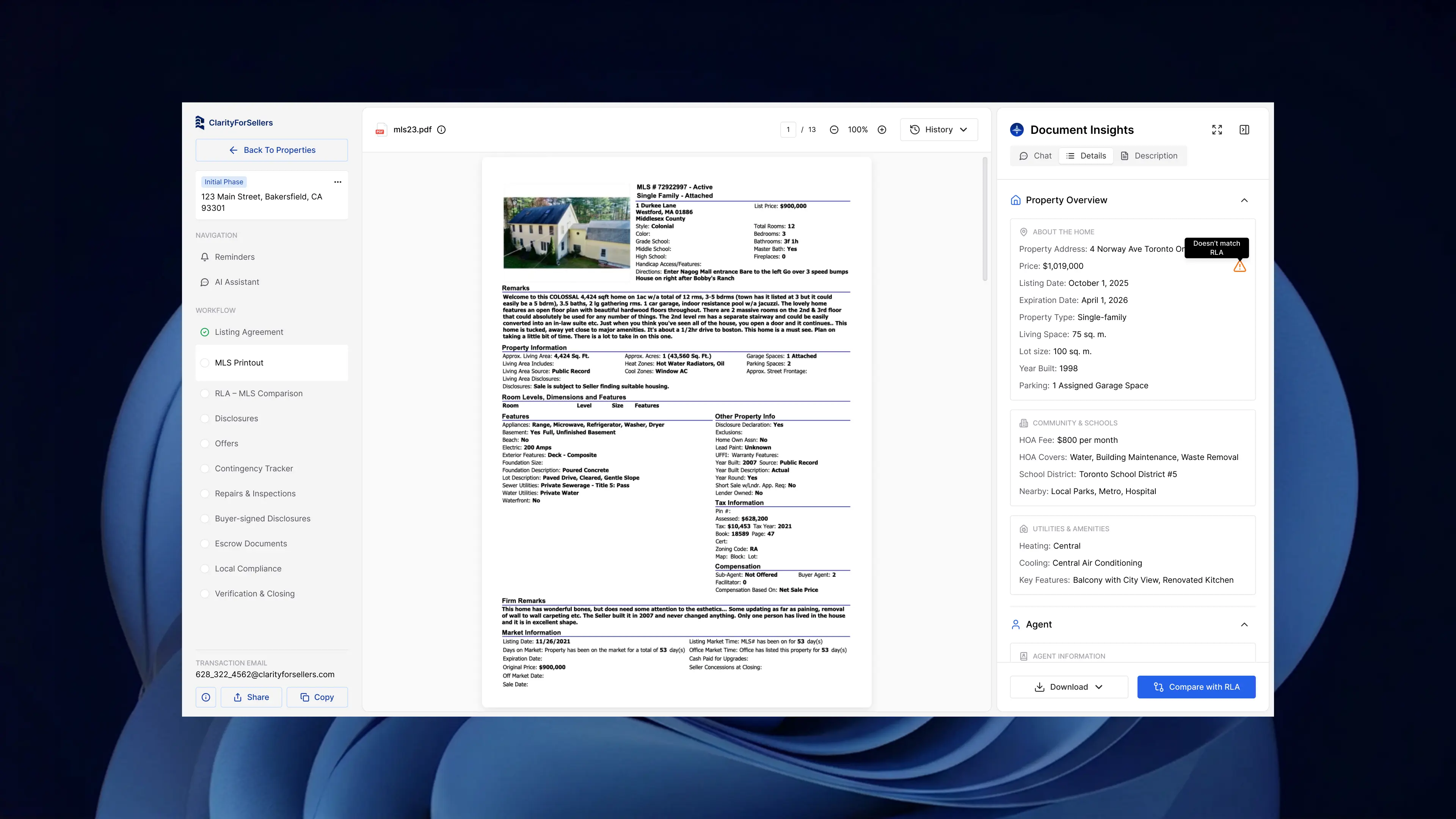
Task: Collapse the Property Overview section
Action: click(x=1244, y=200)
